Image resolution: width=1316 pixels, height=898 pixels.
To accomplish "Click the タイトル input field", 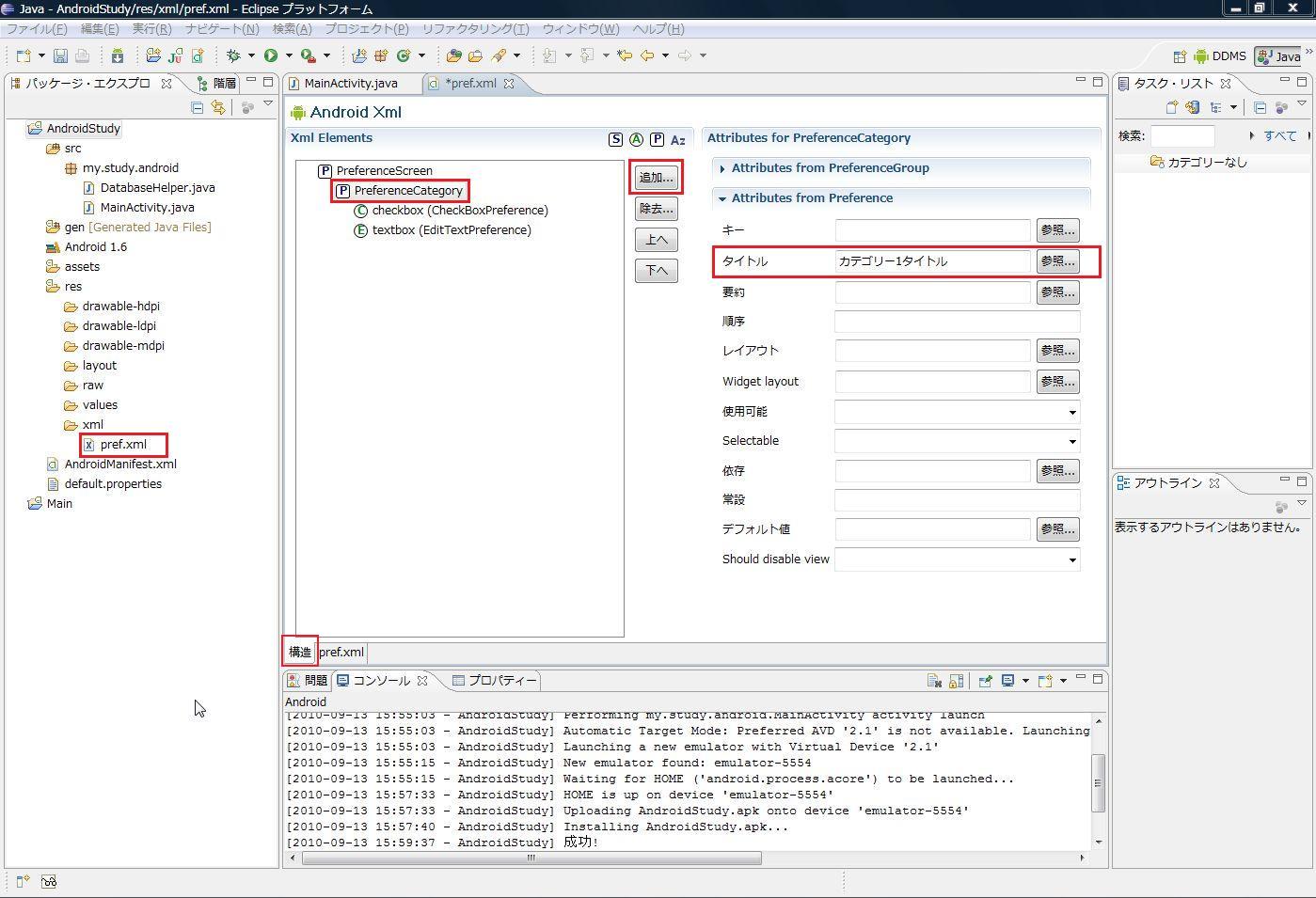I will click(x=933, y=261).
